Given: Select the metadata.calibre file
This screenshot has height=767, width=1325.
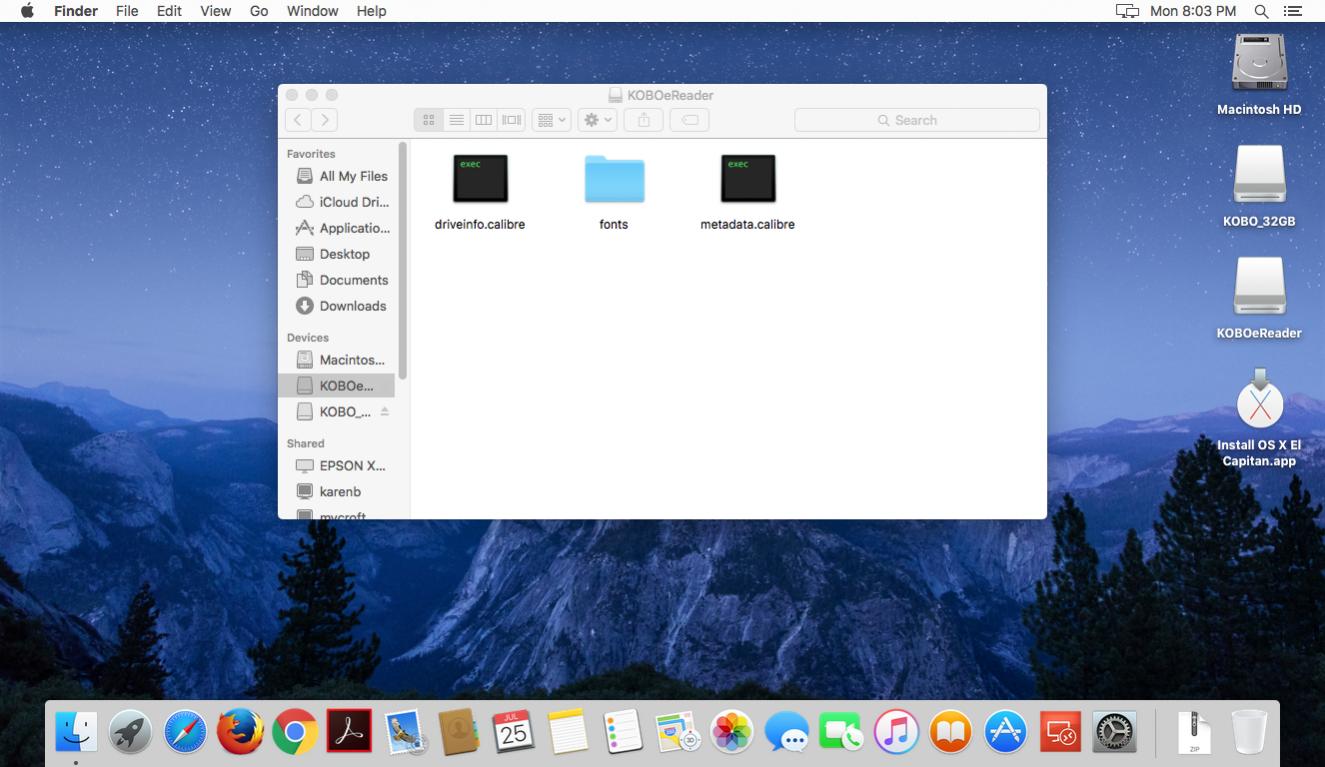Looking at the screenshot, I should coord(748,192).
